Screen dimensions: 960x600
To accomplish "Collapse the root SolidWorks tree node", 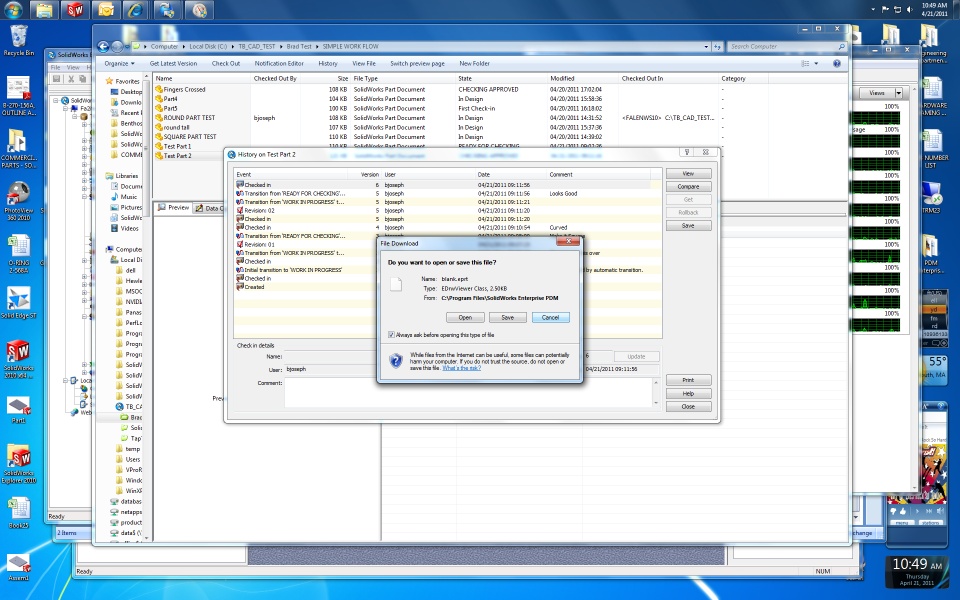I will tap(56, 100).
